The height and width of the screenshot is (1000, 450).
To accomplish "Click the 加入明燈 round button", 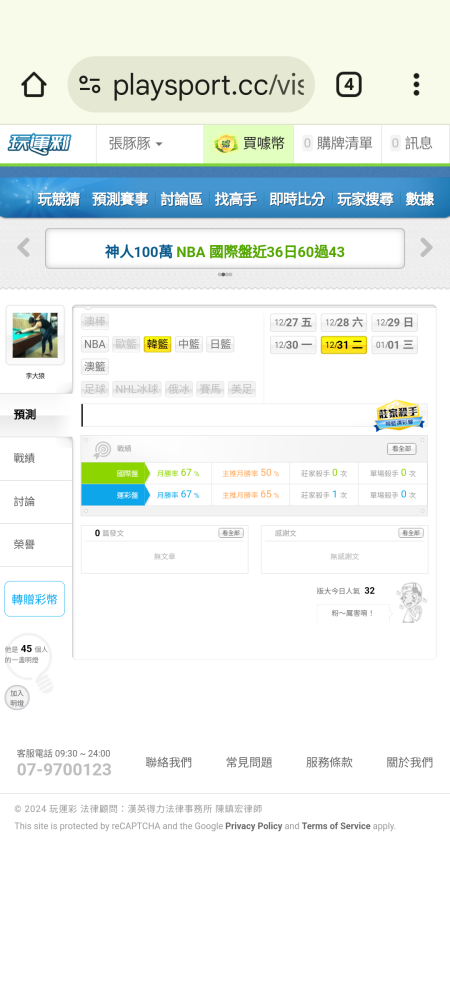I will tap(17, 698).
